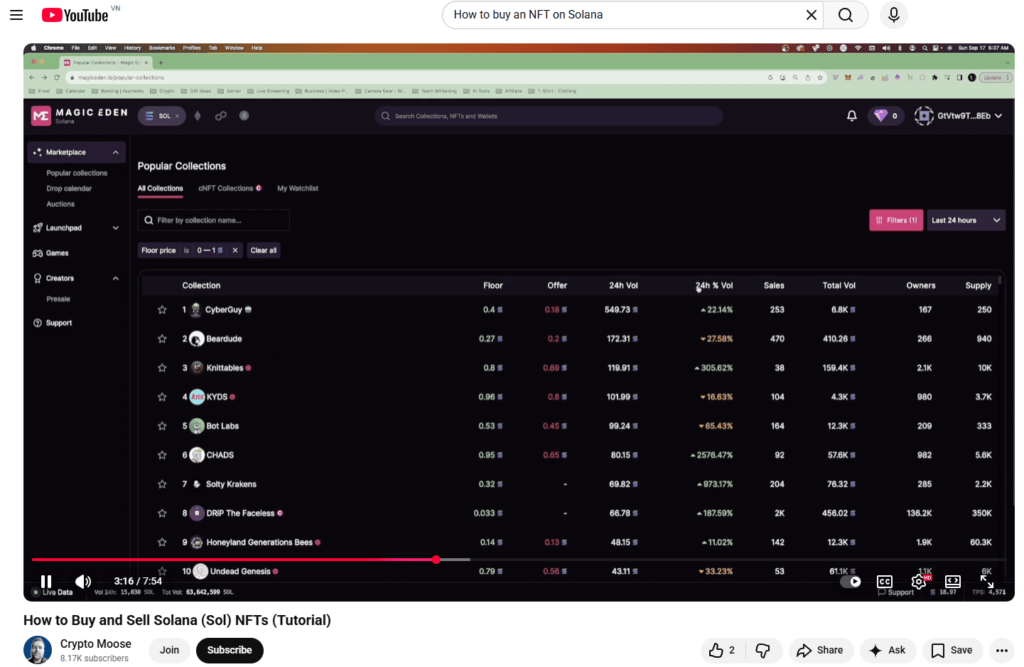Start voice search with the microphone
This screenshot has height=667, width=1024.
pos(894,15)
